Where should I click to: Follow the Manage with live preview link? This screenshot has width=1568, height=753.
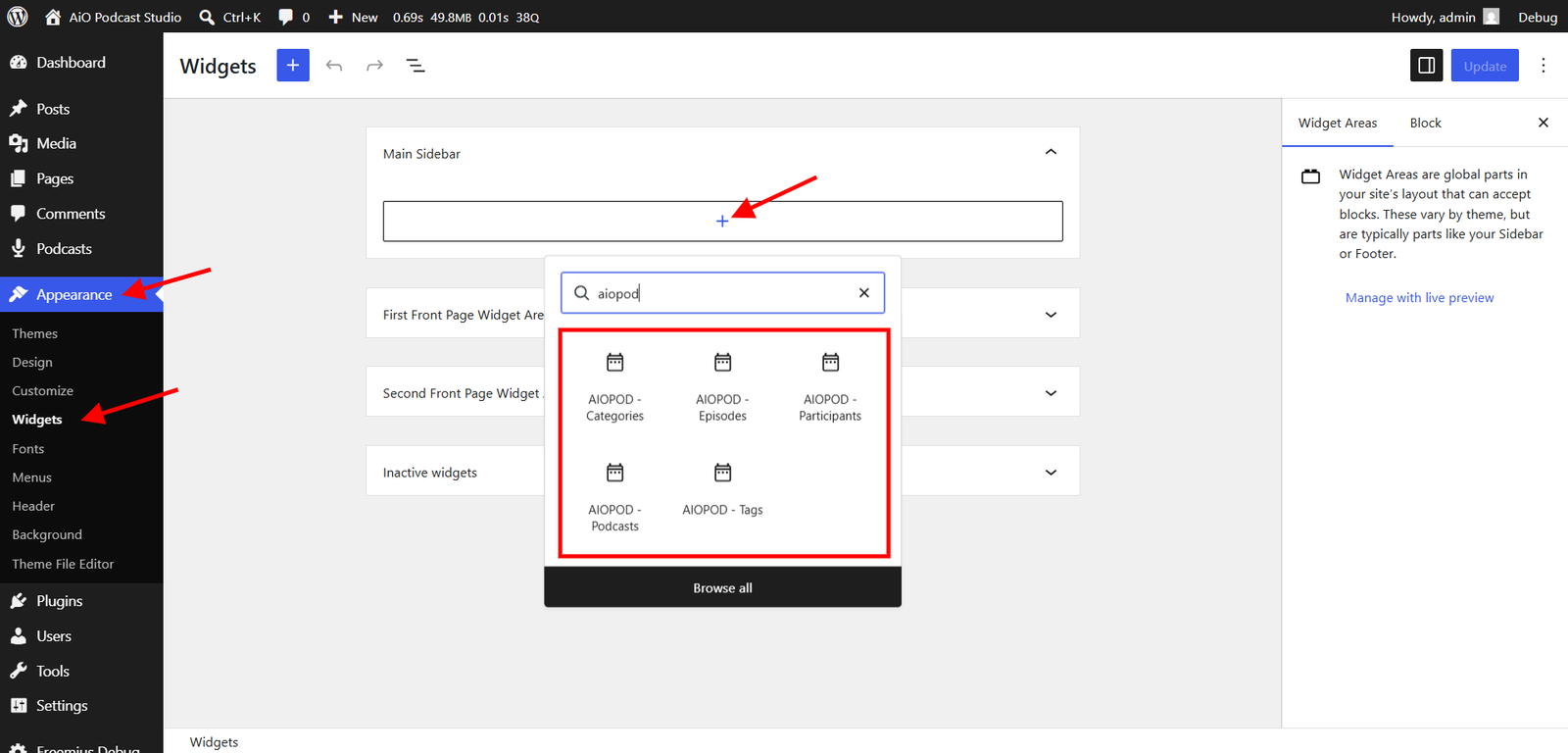(1420, 298)
